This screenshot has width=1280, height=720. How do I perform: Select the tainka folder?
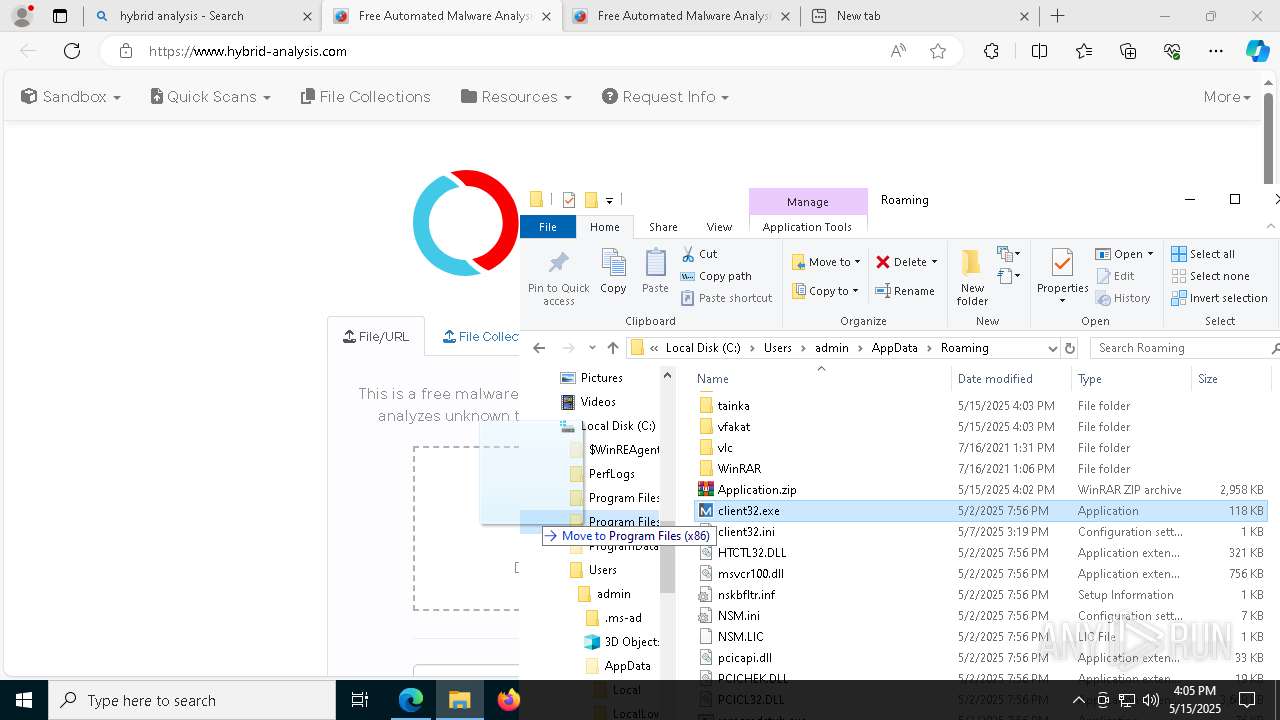tap(733, 406)
